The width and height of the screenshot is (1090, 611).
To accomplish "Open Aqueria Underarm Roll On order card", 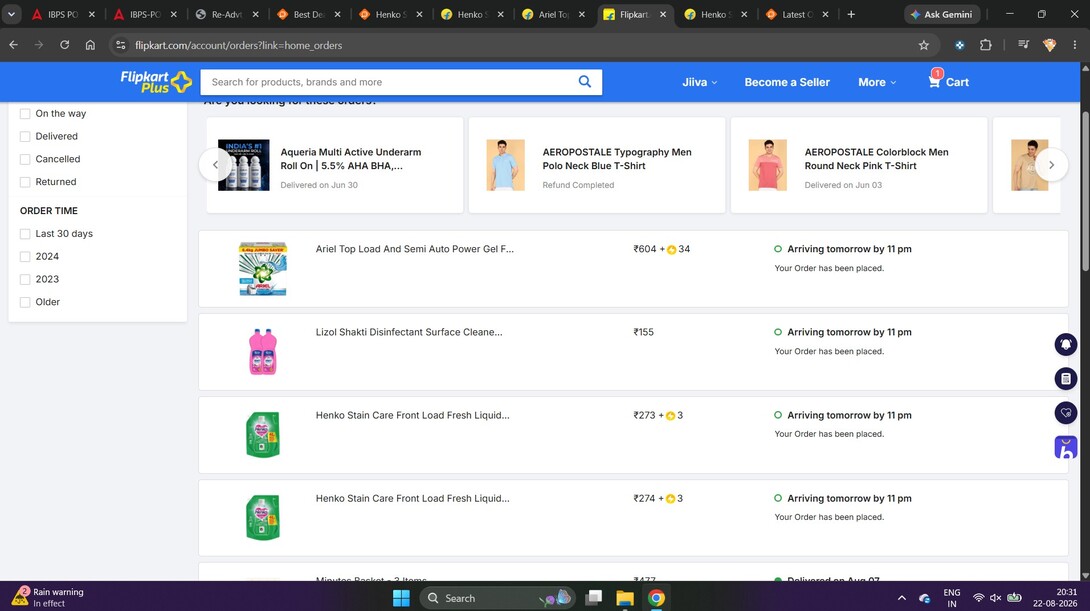I will click(x=335, y=165).
